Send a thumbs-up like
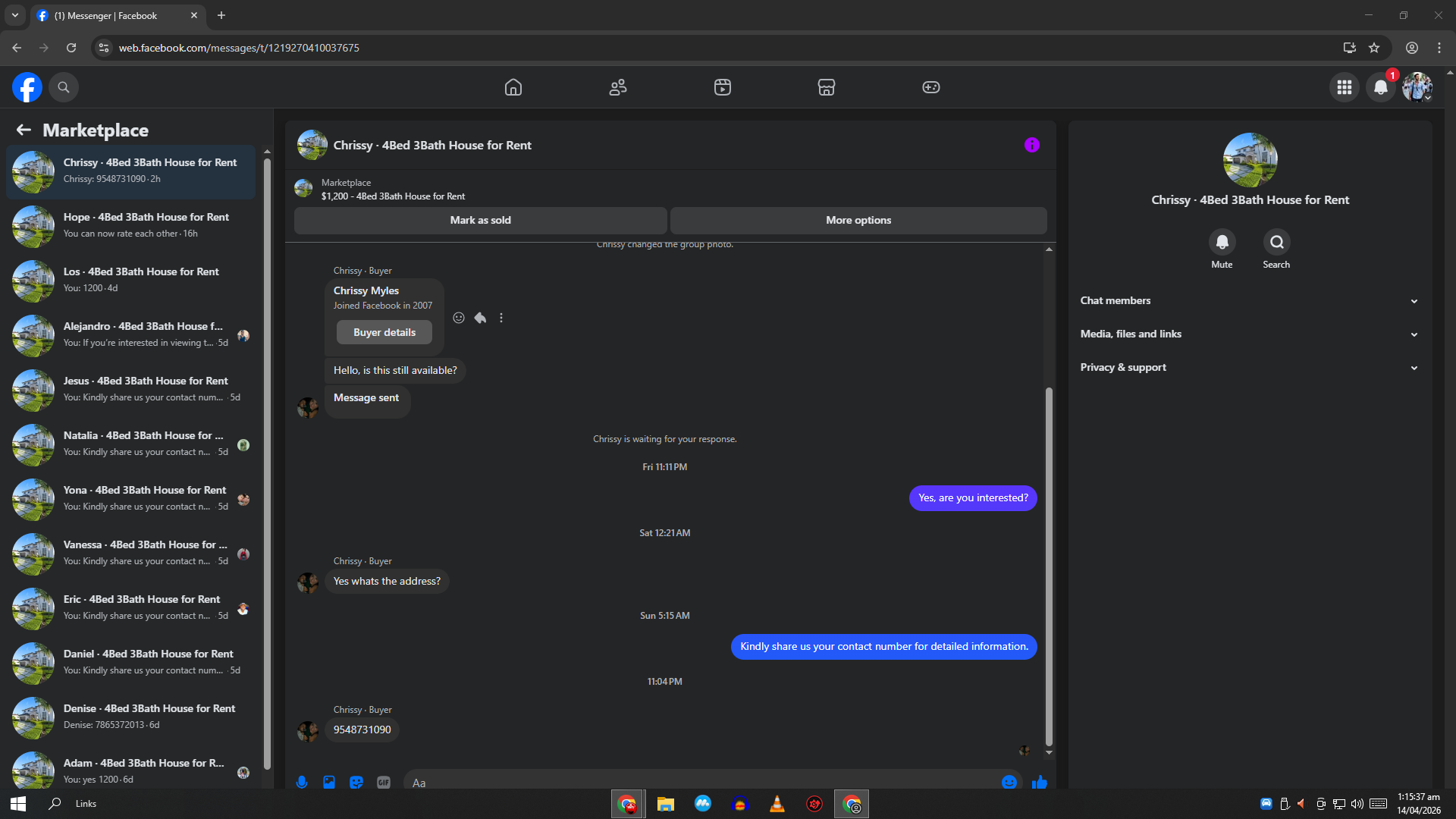This screenshot has height=819, width=1456. pyautogui.click(x=1039, y=782)
